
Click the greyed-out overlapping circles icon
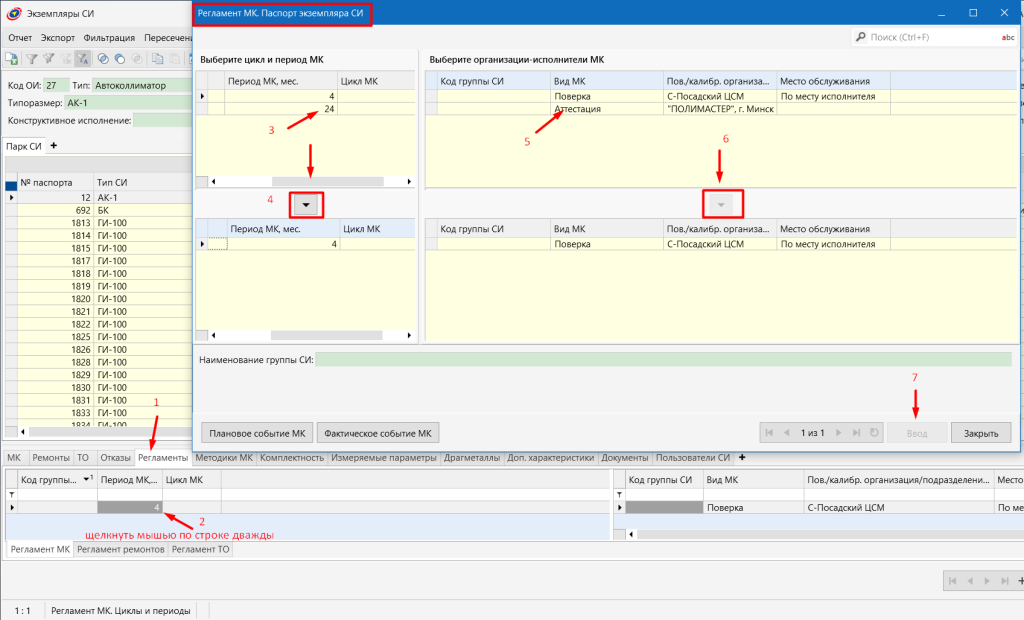tap(136, 59)
